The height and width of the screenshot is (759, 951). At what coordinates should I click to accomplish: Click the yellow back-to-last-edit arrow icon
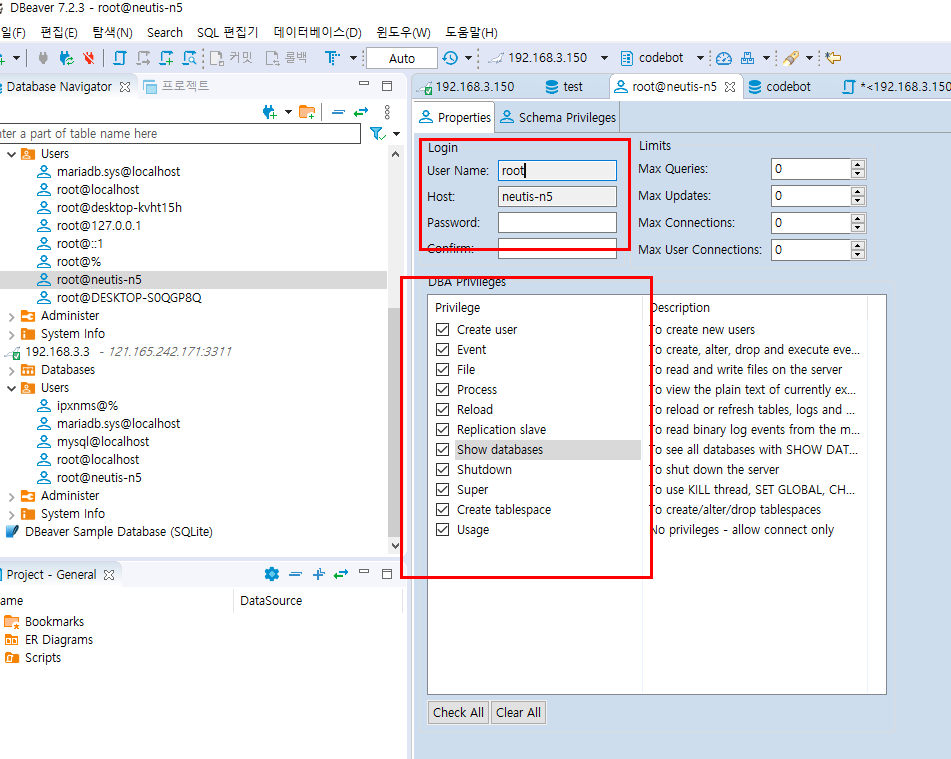coord(833,58)
